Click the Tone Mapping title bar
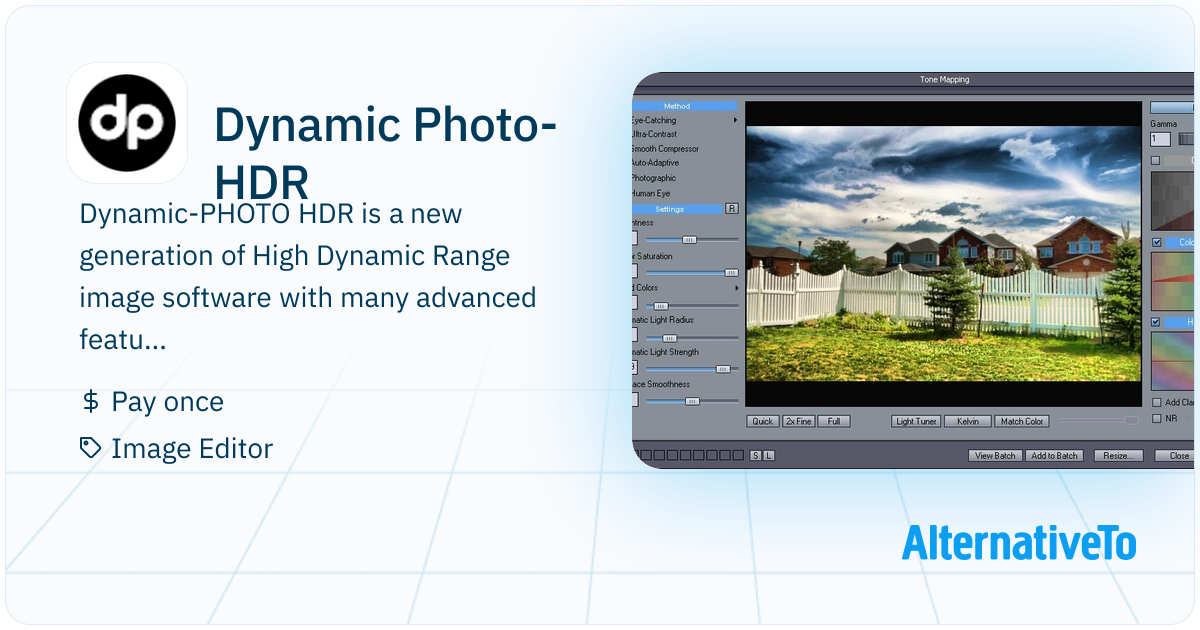1200x630 pixels. pyautogui.click(x=915, y=79)
